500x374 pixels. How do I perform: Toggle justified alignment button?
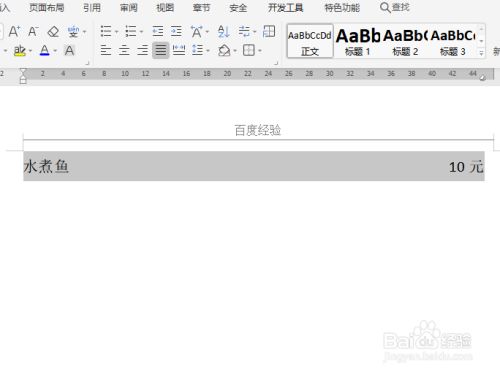click(161, 50)
